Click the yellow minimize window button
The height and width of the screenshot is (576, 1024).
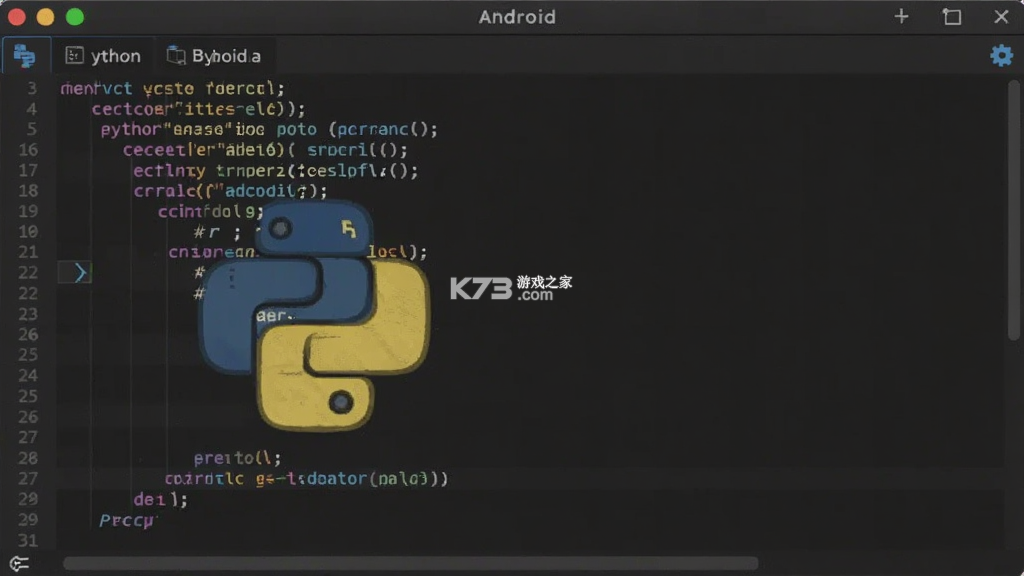tap(46, 17)
